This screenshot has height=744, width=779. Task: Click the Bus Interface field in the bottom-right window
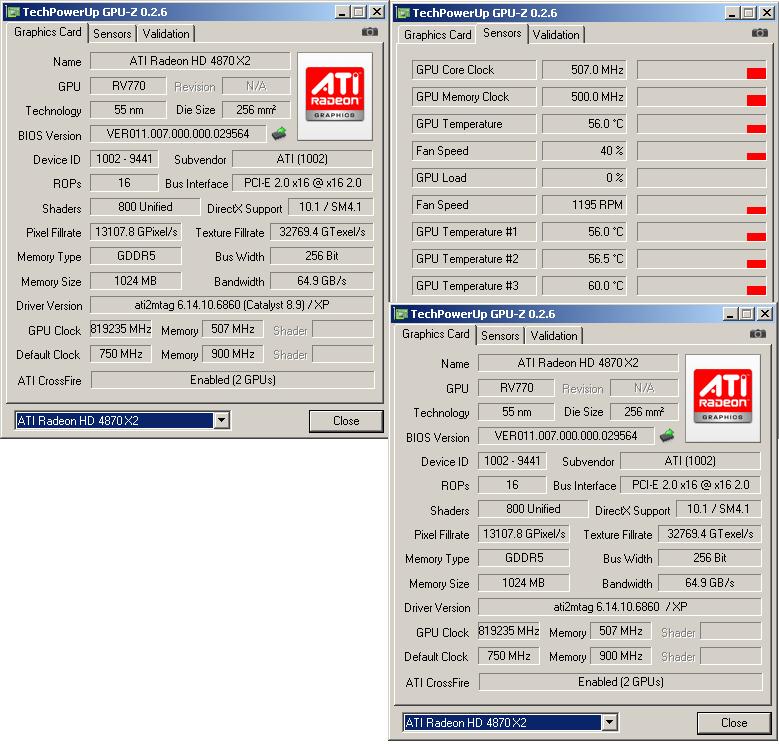(691, 485)
